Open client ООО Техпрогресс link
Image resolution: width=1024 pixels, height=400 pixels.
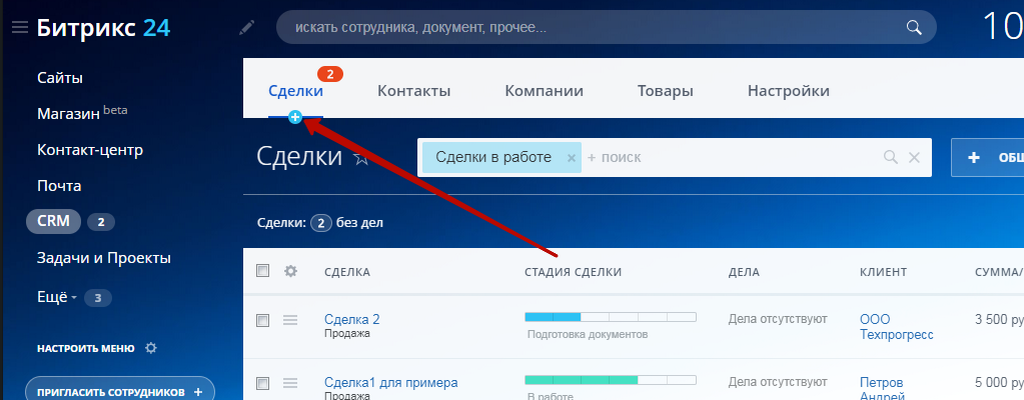(x=897, y=327)
